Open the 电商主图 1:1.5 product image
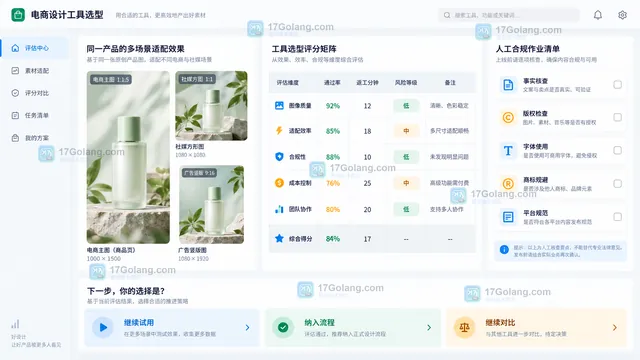 [x=128, y=157]
